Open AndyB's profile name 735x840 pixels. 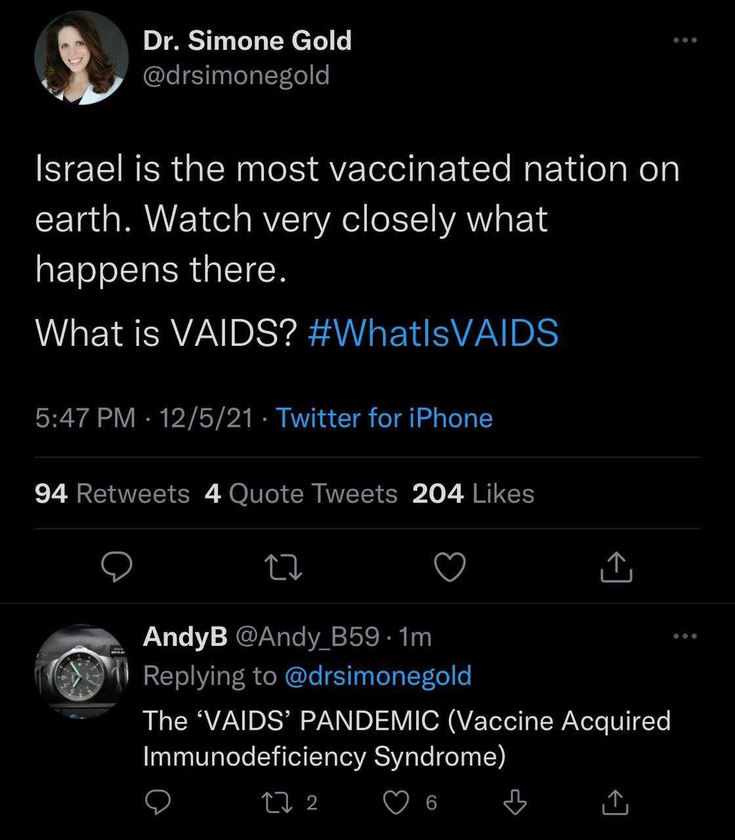(x=185, y=636)
